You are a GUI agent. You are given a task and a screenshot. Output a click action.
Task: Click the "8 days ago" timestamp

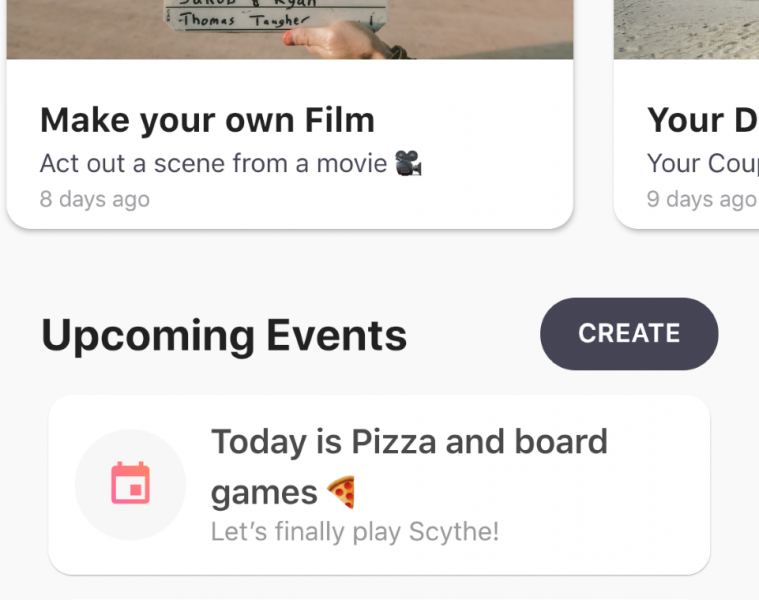(x=94, y=199)
